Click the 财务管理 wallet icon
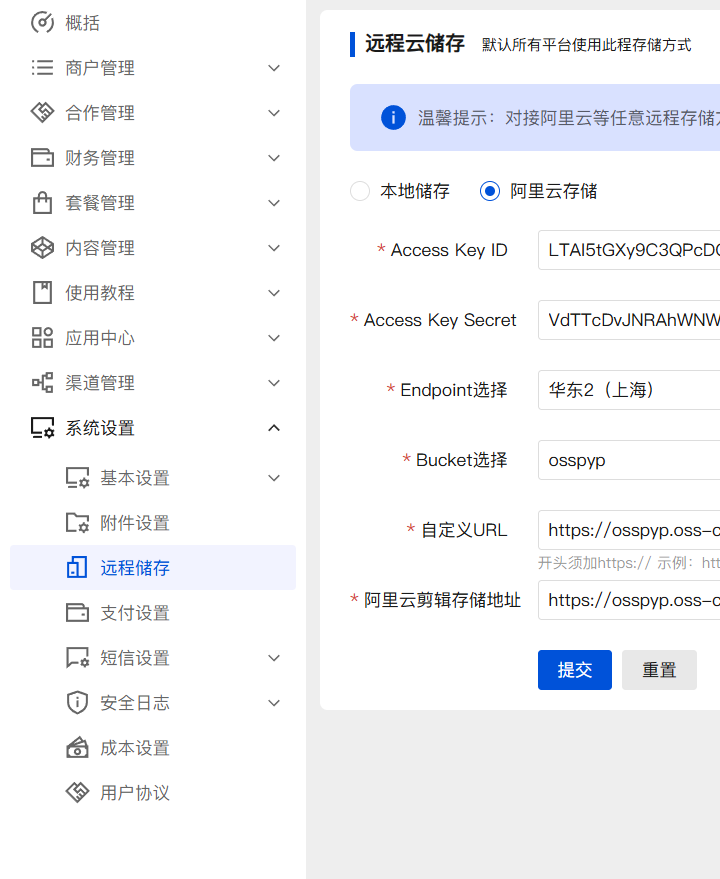 tap(42, 158)
